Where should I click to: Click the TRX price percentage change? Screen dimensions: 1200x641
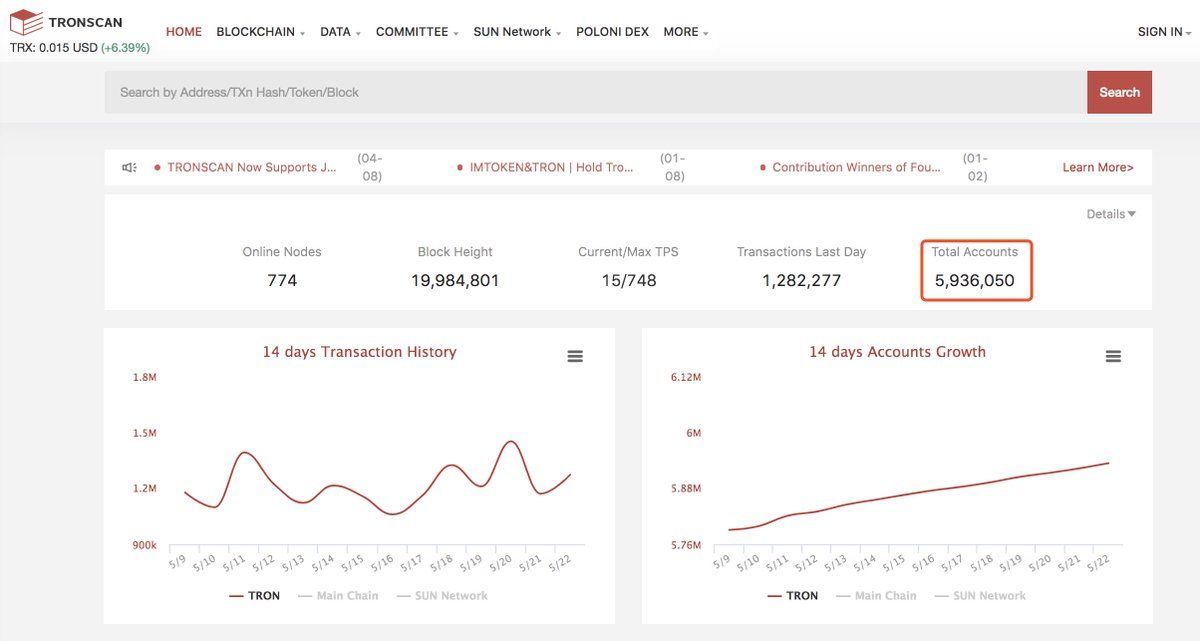tap(123, 45)
